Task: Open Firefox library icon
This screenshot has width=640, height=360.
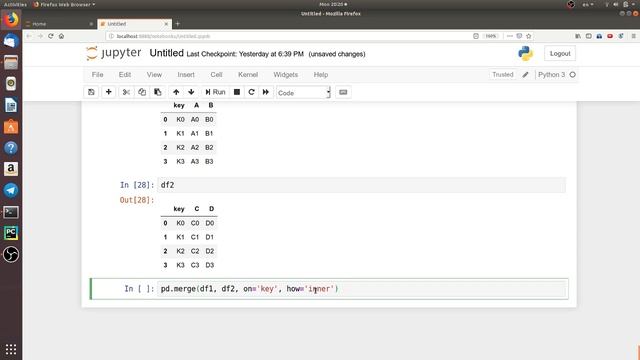Action: (x=578, y=36)
